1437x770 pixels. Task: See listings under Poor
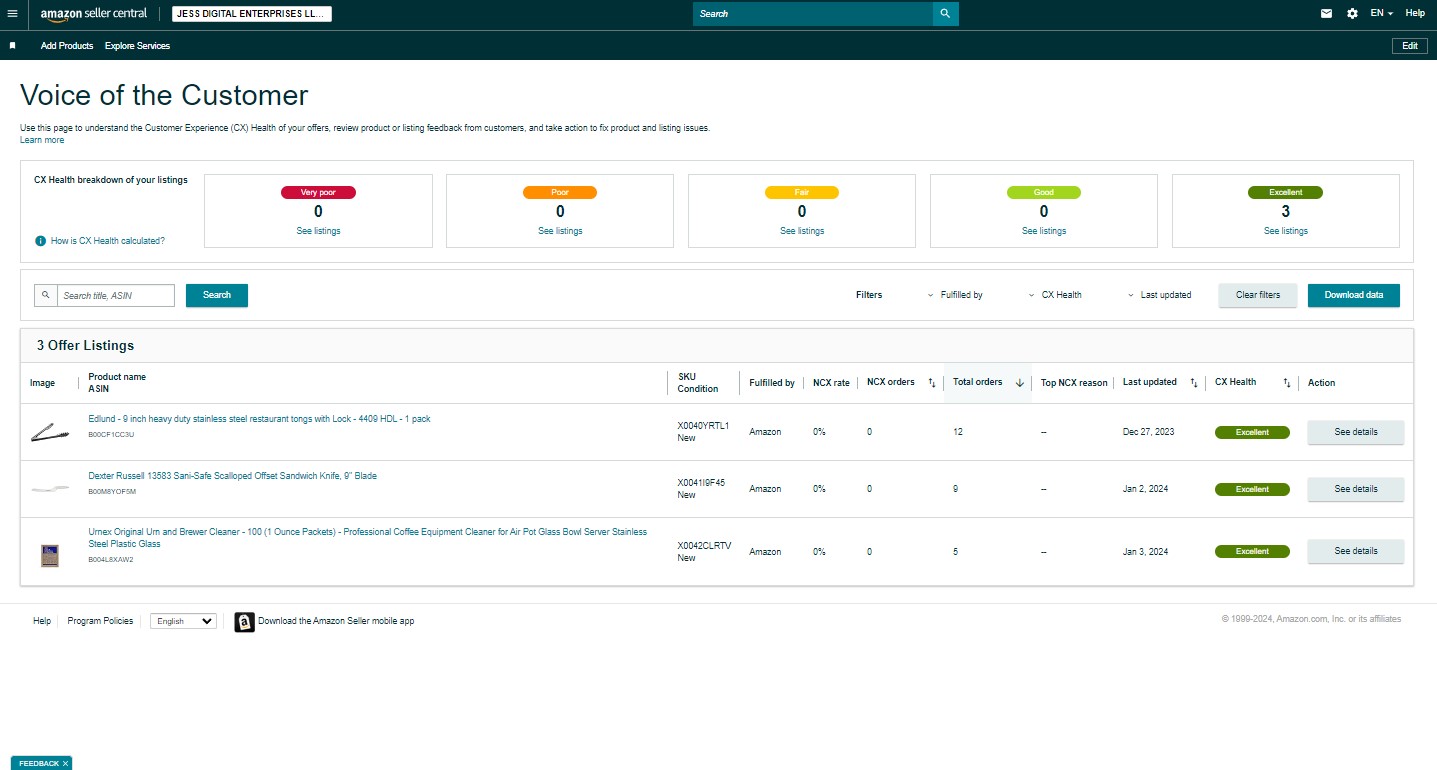pyautogui.click(x=560, y=231)
